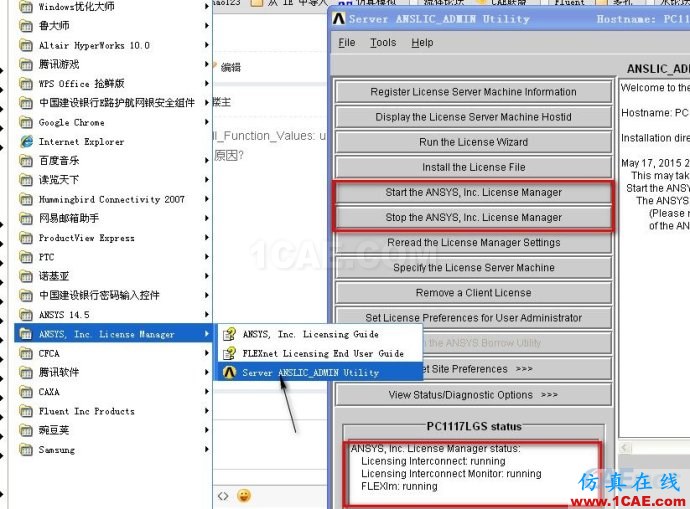690x509 pixels.
Task: Select the 网易邮箱助手 menu entry
Action: pyautogui.click(x=114, y=219)
